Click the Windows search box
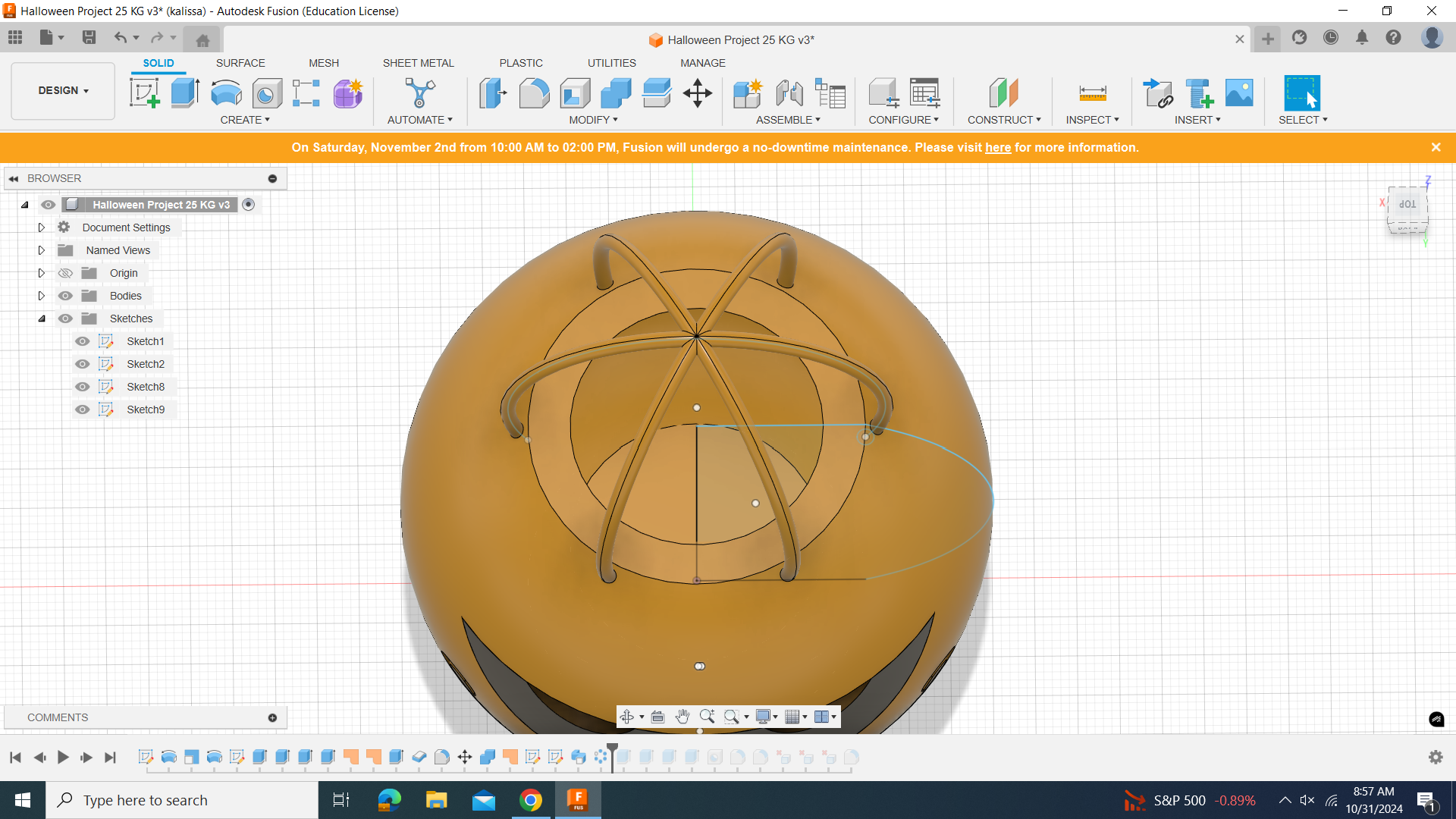The width and height of the screenshot is (1456, 819). (182, 800)
